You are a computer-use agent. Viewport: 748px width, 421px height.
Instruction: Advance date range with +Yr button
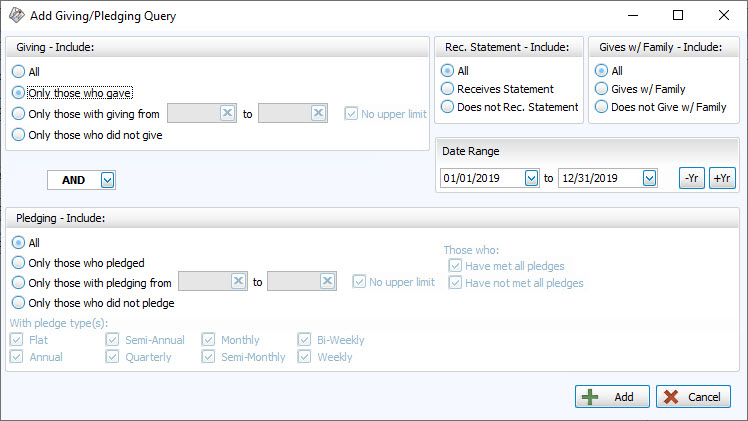721,178
